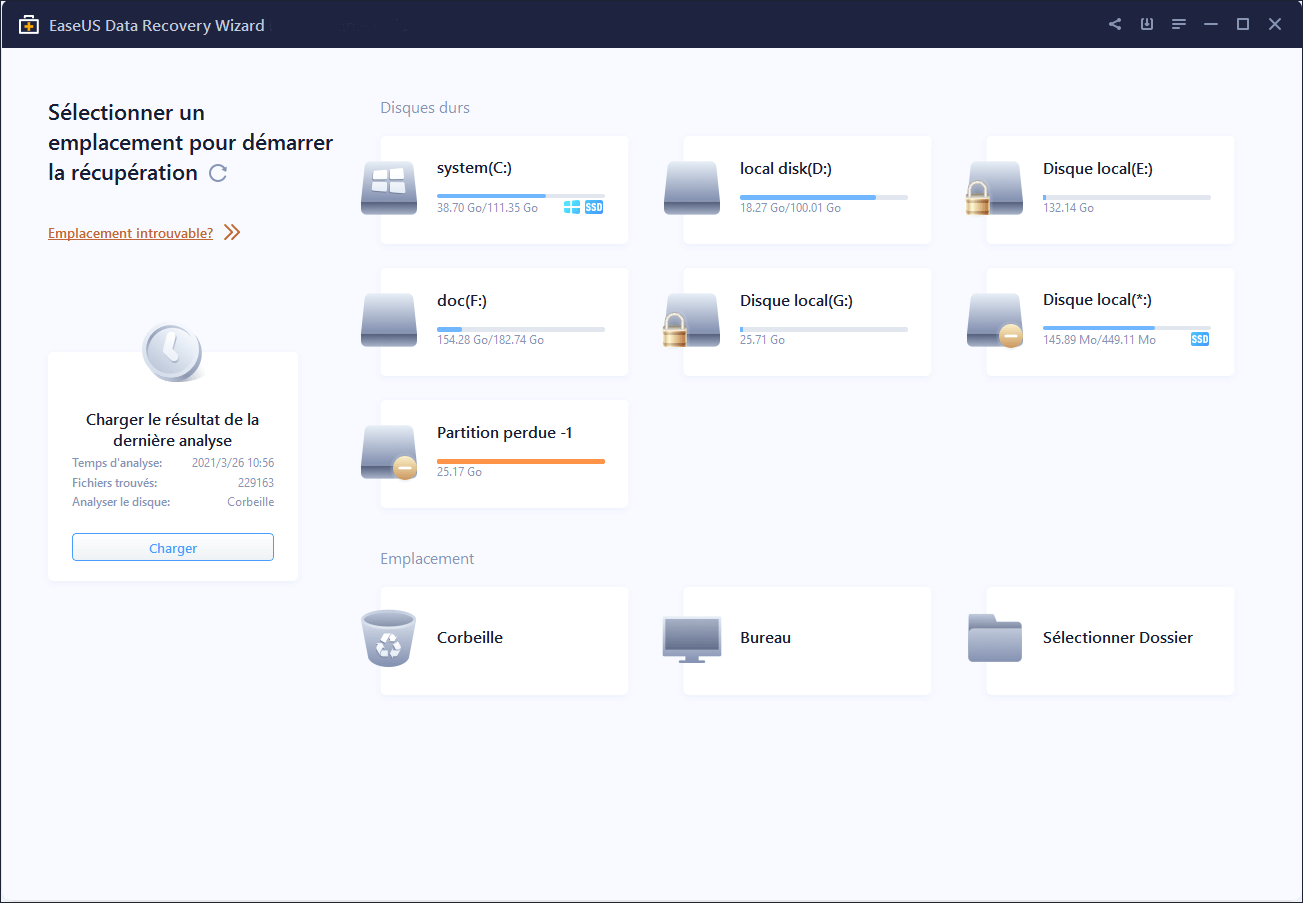This screenshot has width=1303, height=903.
Task: Open the Emplacement introuvable? link
Action: (131, 233)
